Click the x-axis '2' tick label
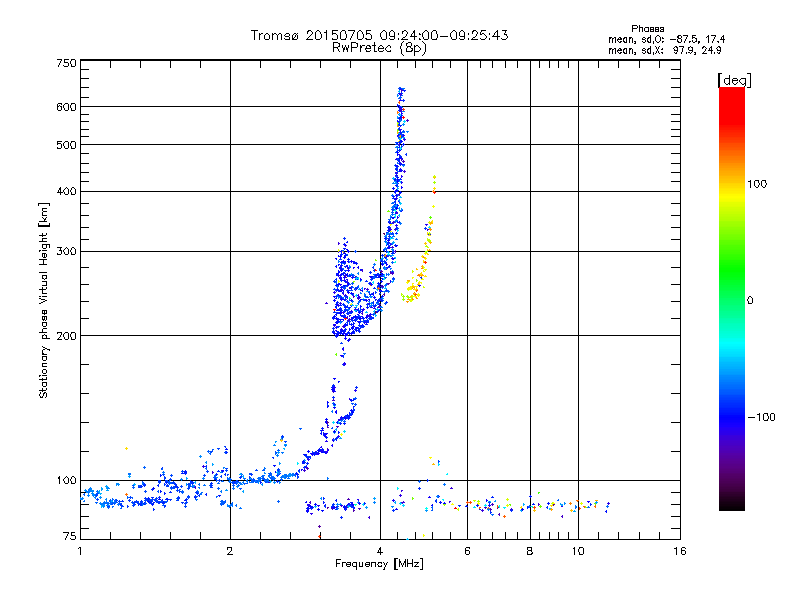The height and width of the screenshot is (600, 800). coord(230,551)
